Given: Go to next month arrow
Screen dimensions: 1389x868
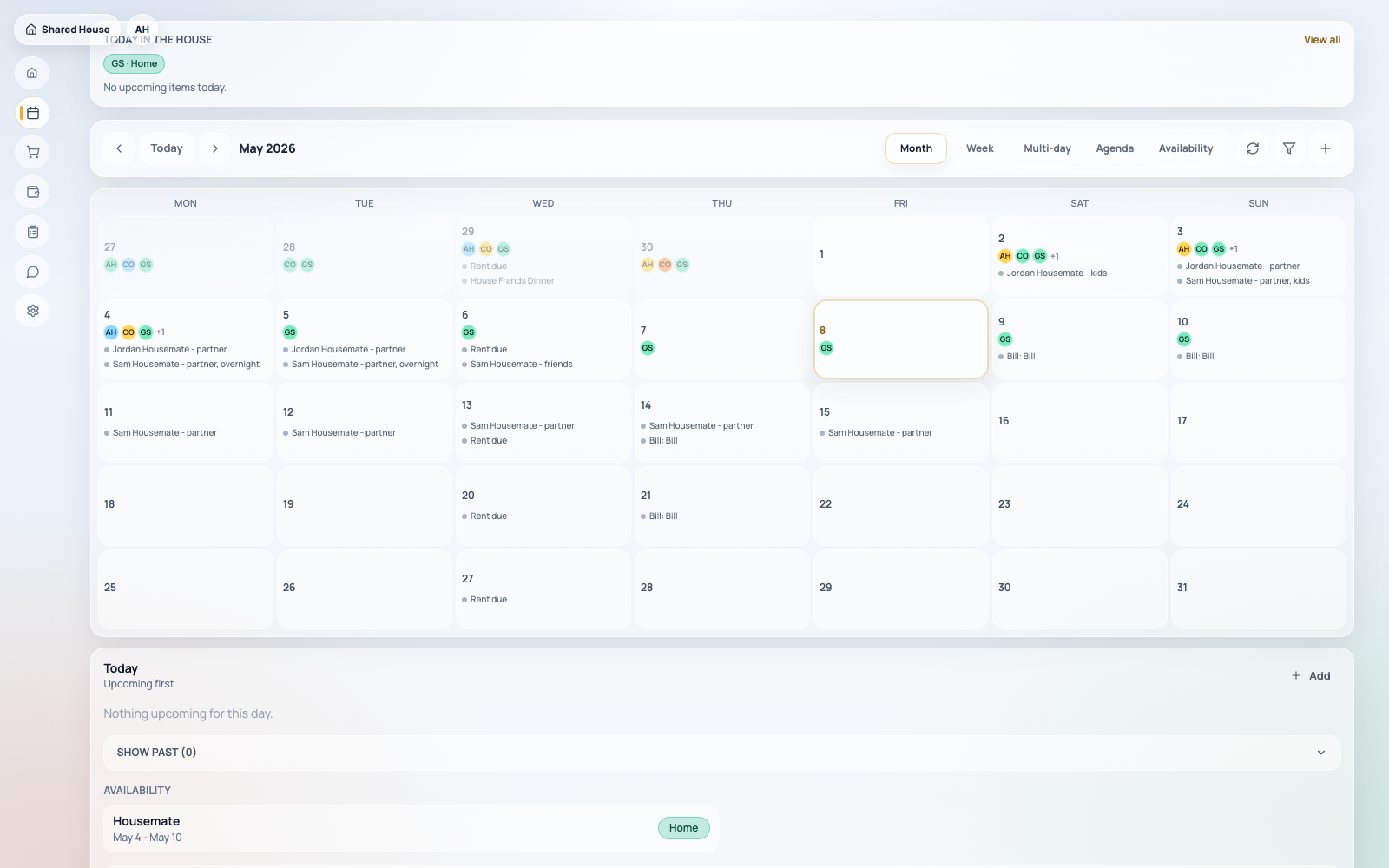Looking at the screenshot, I should [215, 148].
